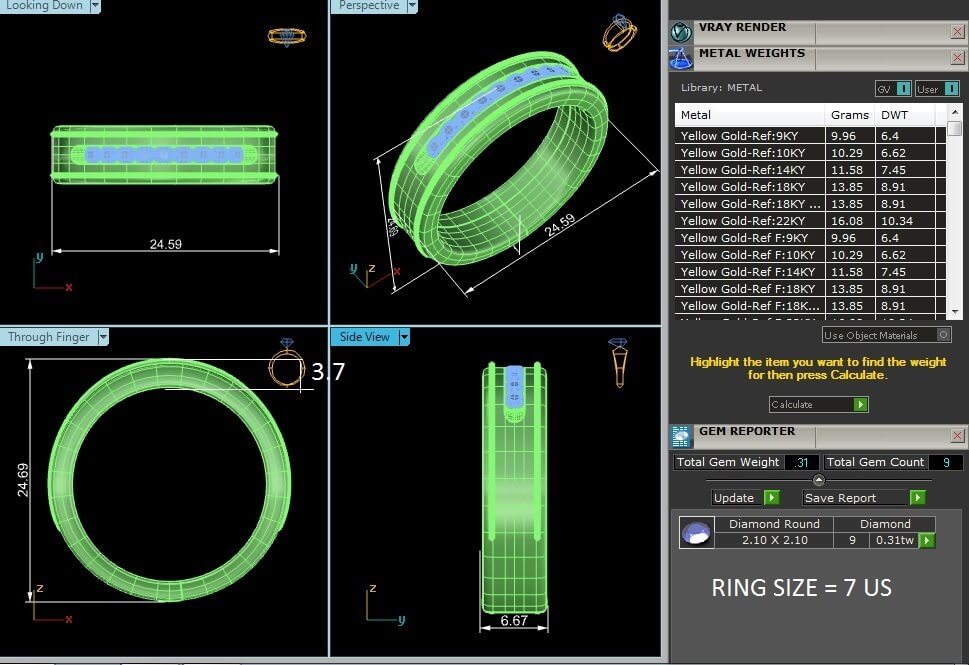The width and height of the screenshot is (969, 665).
Task: Click the ring orientation icon in Looking Down view
Action: [x=286, y=36]
